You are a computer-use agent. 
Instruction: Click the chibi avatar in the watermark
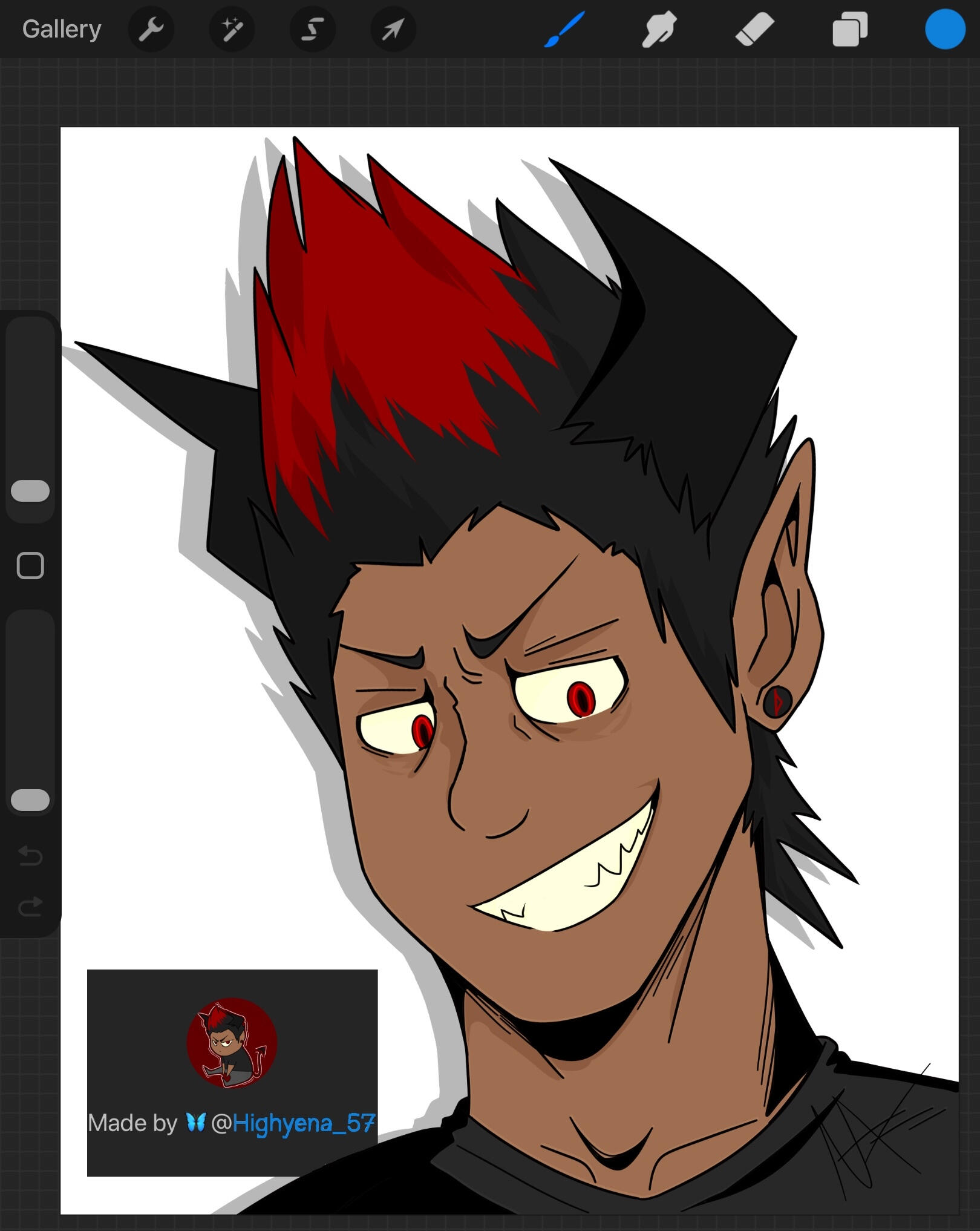pyautogui.click(x=232, y=1042)
